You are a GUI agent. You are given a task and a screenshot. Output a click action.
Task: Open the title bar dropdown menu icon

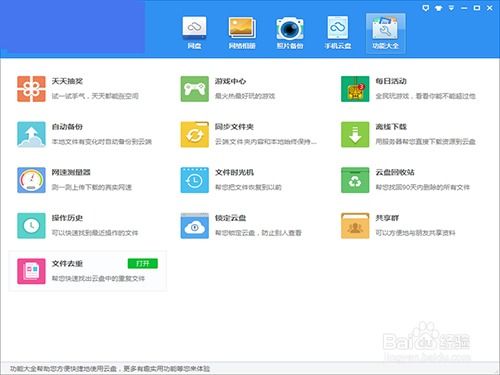pyautogui.click(x=451, y=8)
